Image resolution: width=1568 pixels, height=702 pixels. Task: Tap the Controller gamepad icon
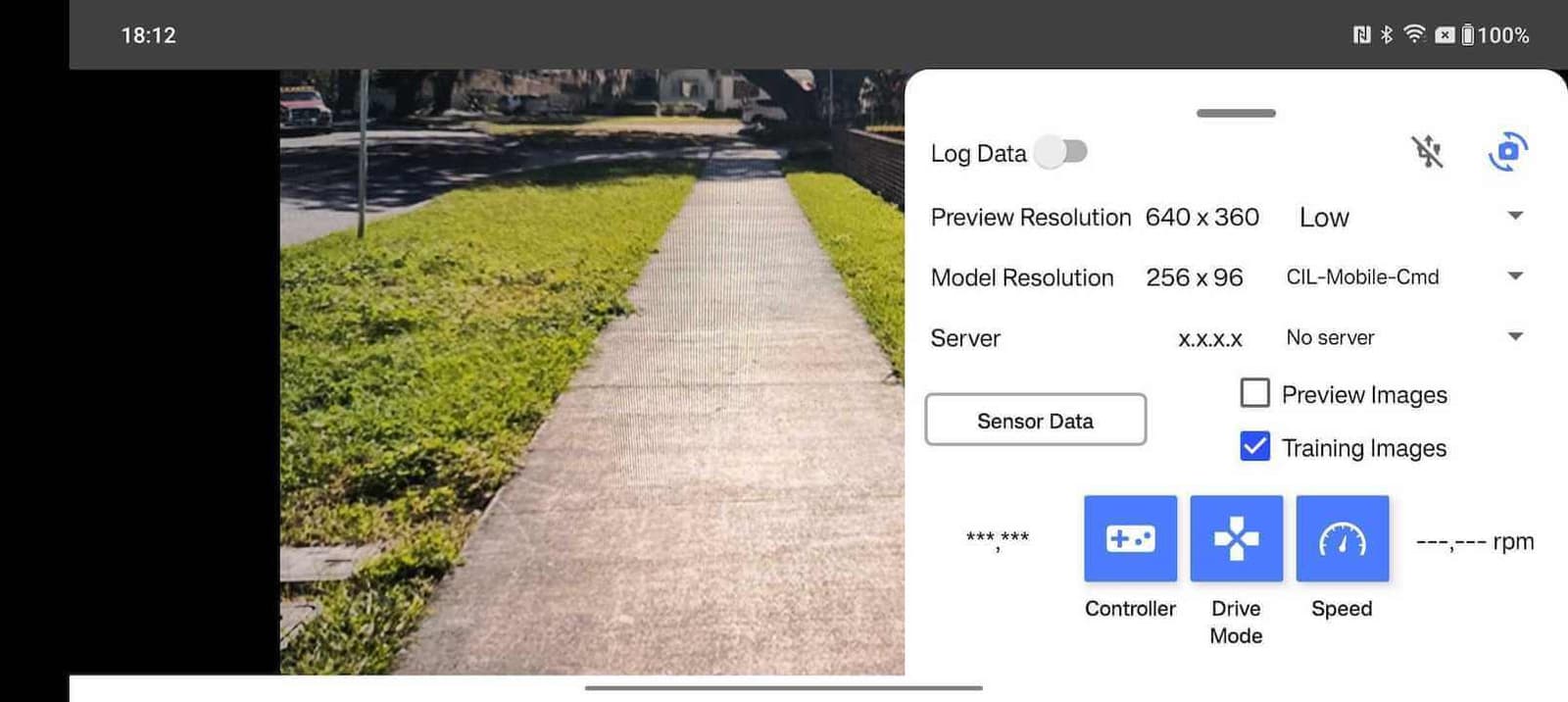click(x=1130, y=538)
